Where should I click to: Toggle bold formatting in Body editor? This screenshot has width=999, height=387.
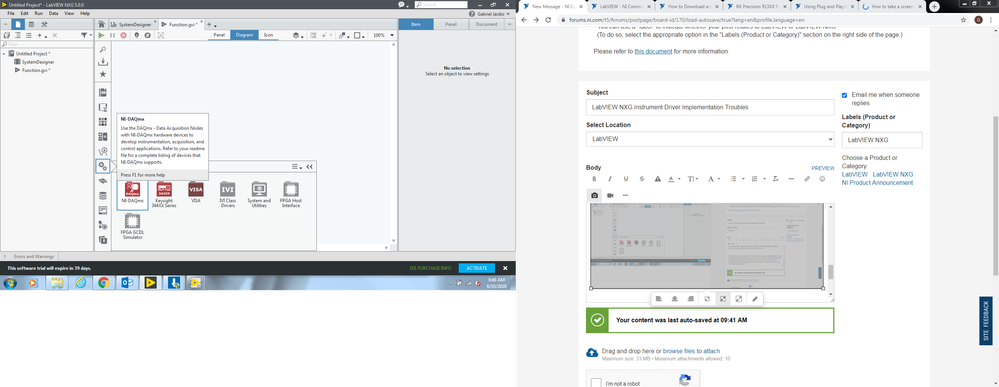[594, 179]
